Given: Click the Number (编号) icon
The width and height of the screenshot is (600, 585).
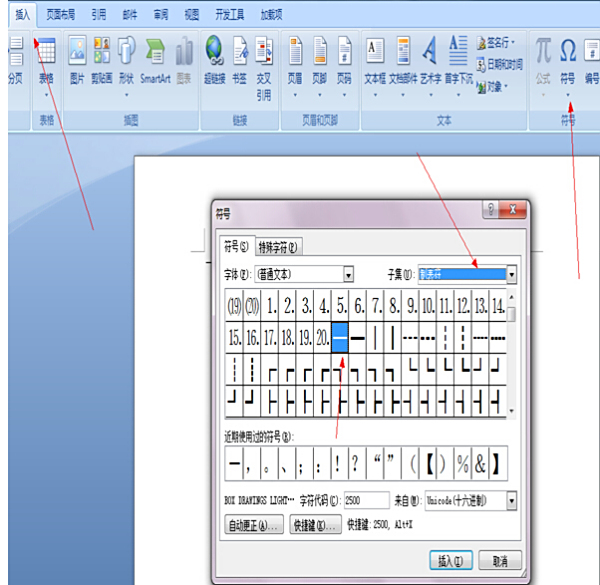Looking at the screenshot, I should point(592,50).
